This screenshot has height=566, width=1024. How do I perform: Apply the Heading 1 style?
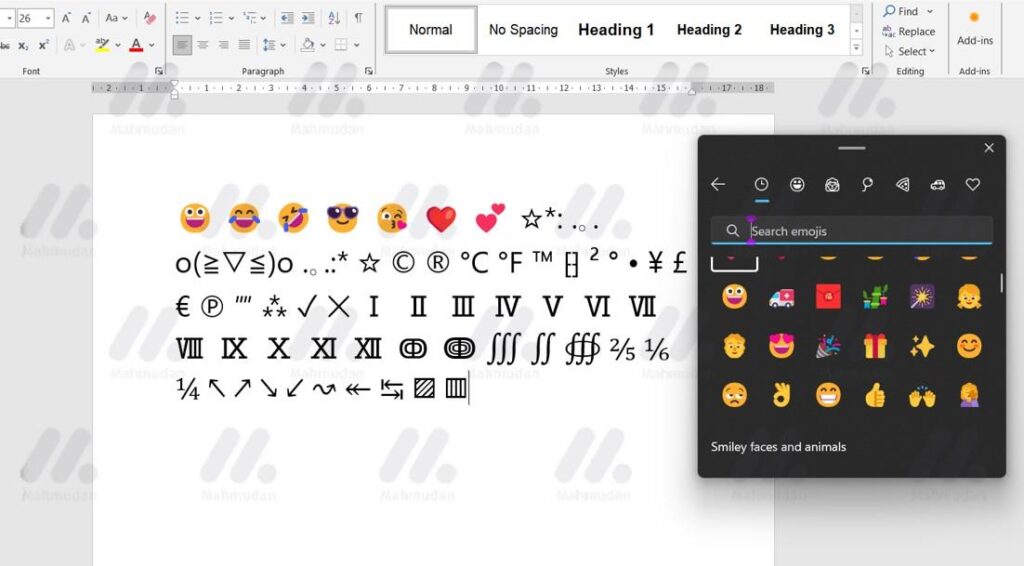tap(615, 30)
